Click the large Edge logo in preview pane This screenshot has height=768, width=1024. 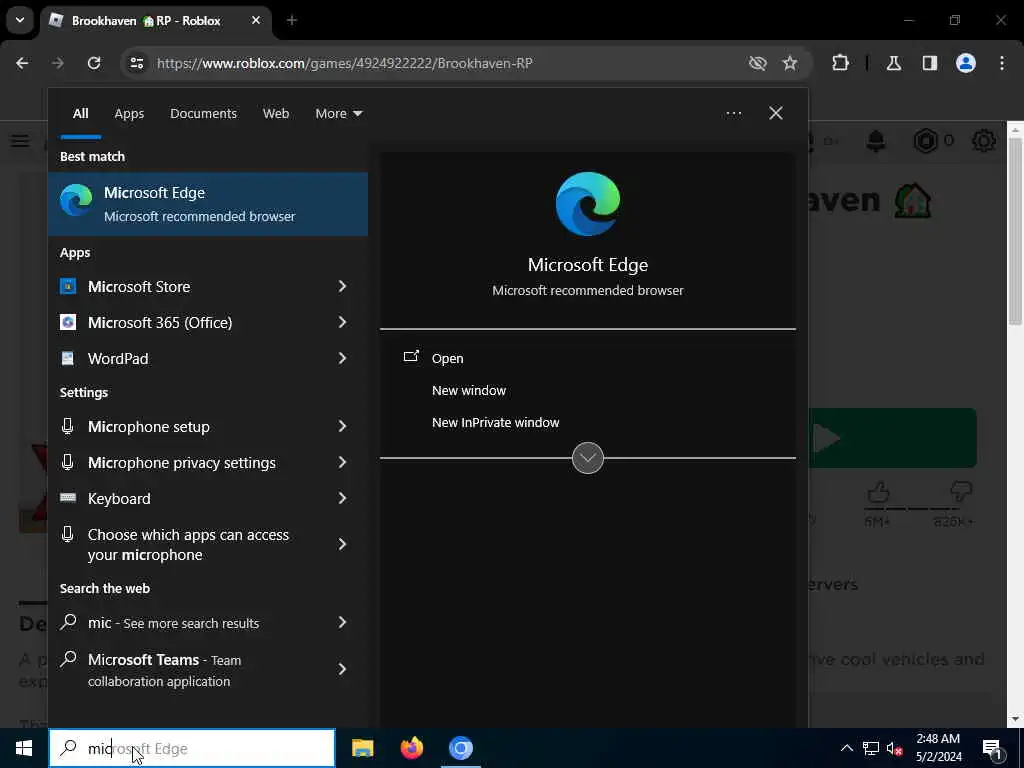[x=588, y=204]
